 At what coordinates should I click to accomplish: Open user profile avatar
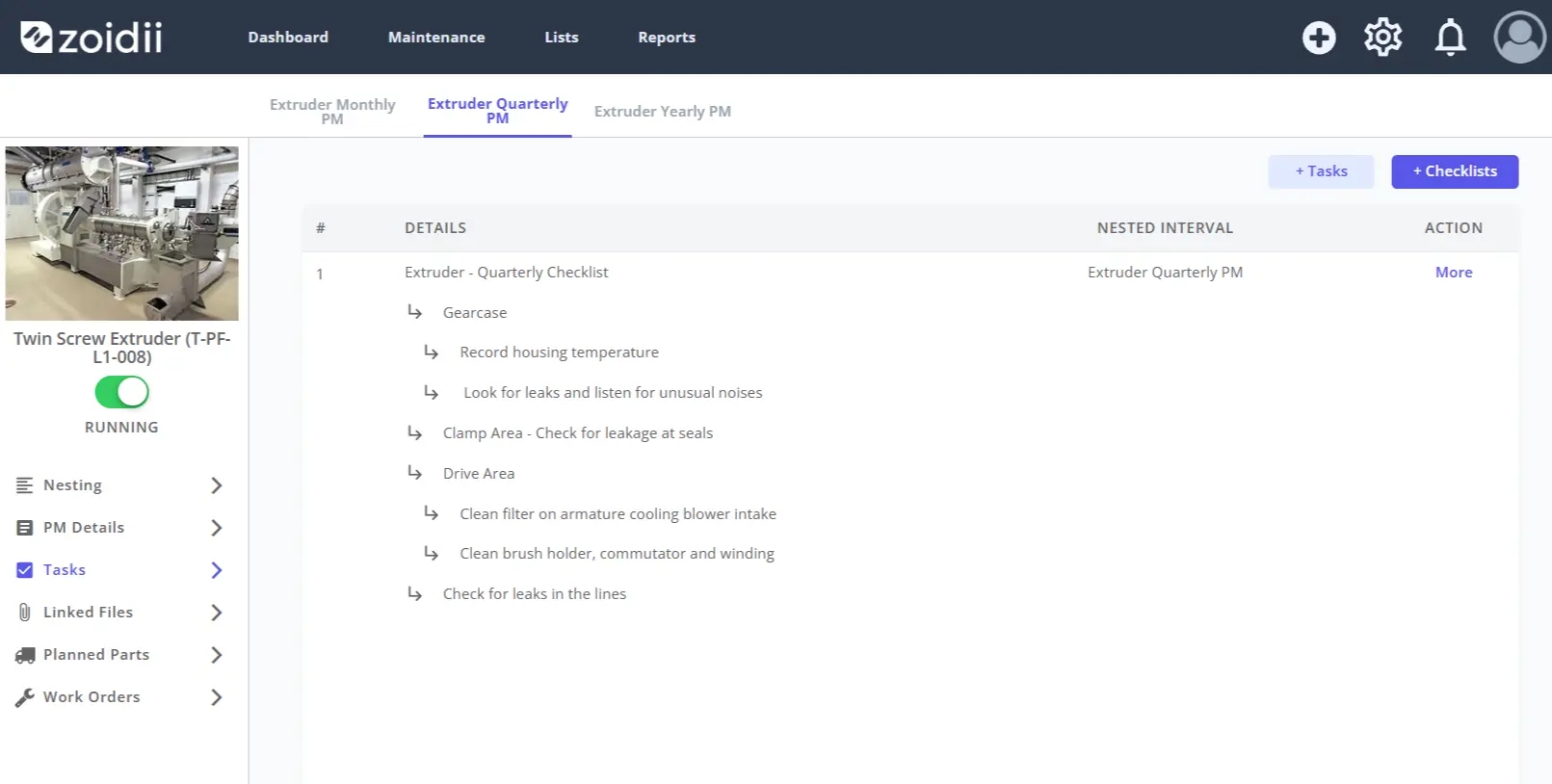(1519, 38)
